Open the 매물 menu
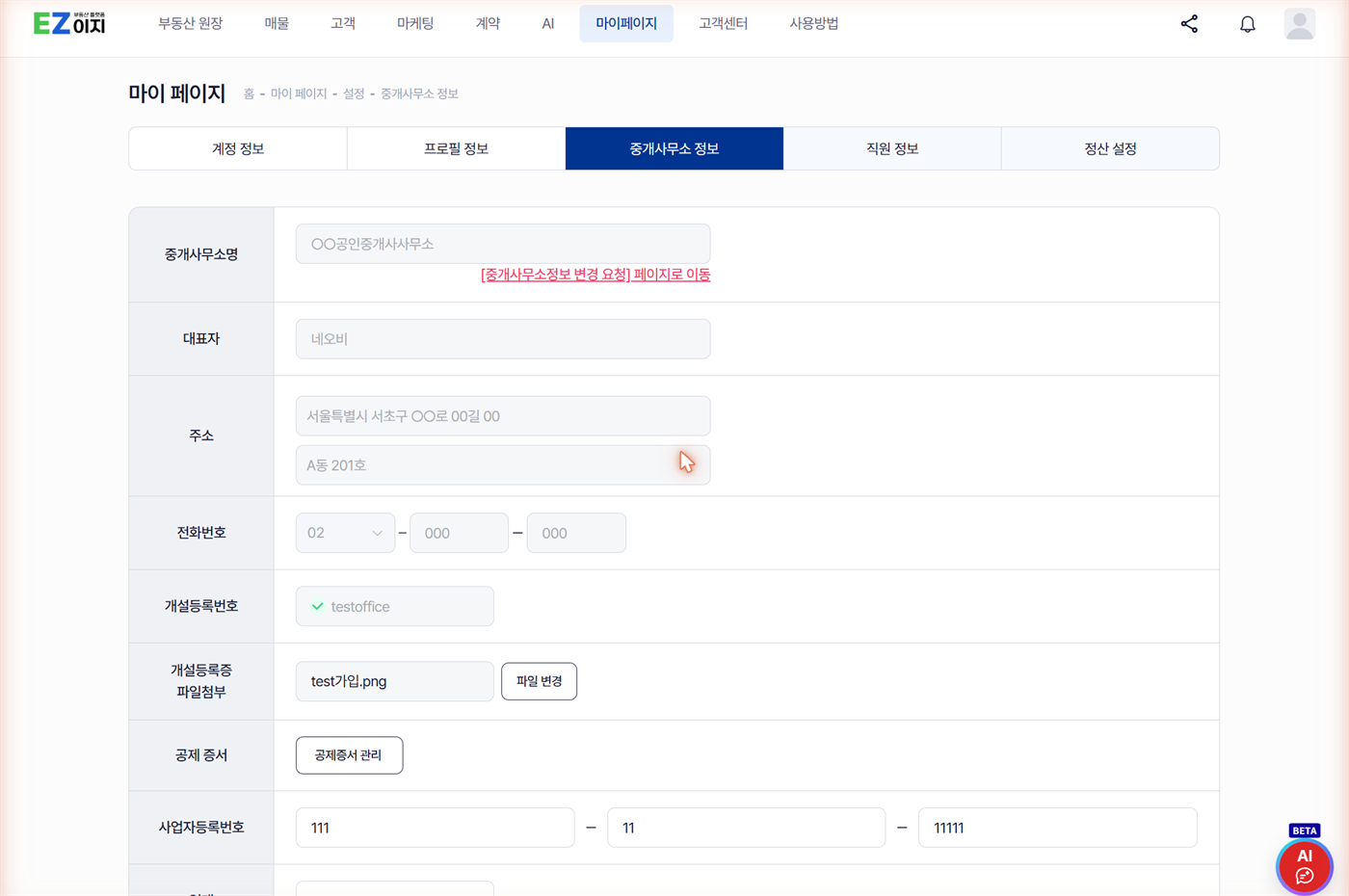Screen dimensions: 1349x896 pyautogui.click(x=277, y=23)
